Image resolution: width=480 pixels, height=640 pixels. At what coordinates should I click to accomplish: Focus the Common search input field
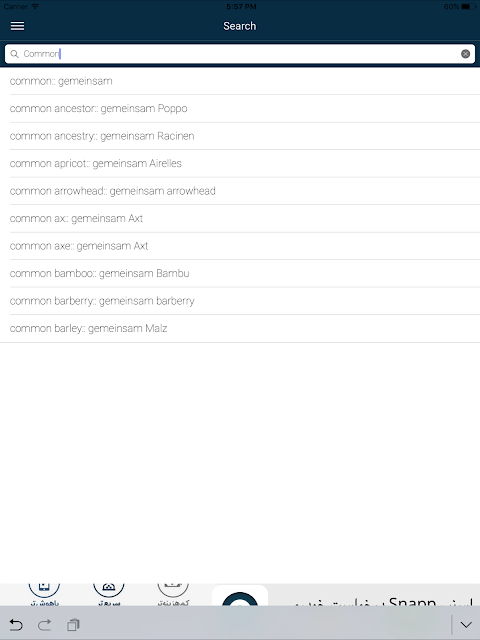coord(240,54)
